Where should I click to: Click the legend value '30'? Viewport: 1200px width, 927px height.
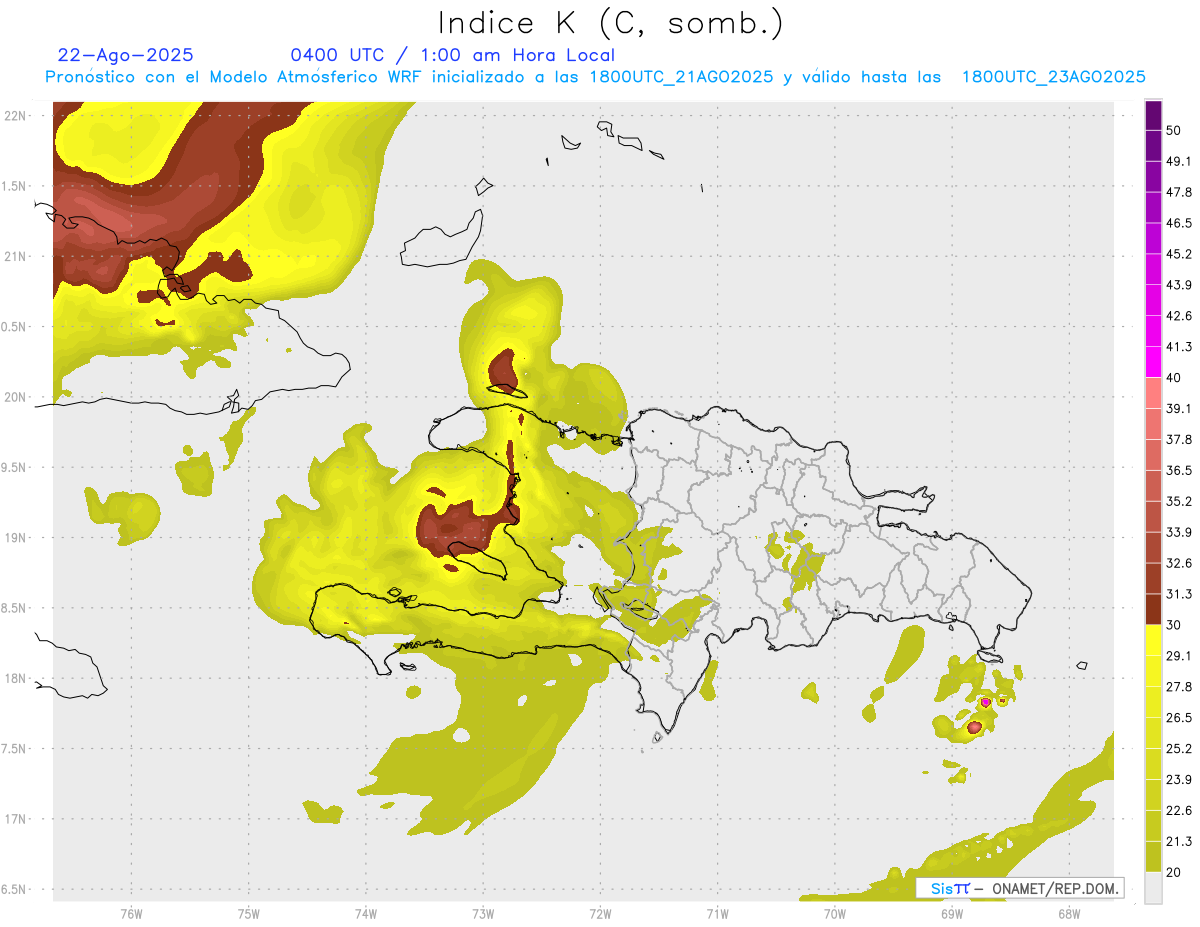[x=1174, y=625]
